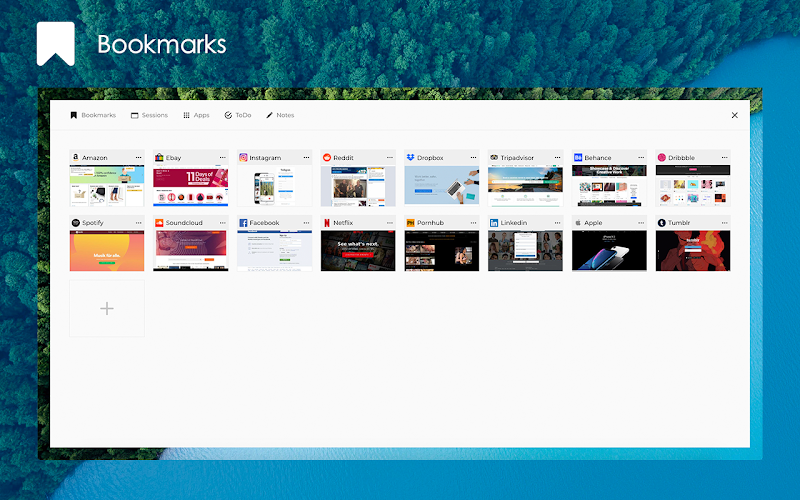The width and height of the screenshot is (800, 500).
Task: Open the Soundcloud page preview thumbnail
Action: pos(191,251)
